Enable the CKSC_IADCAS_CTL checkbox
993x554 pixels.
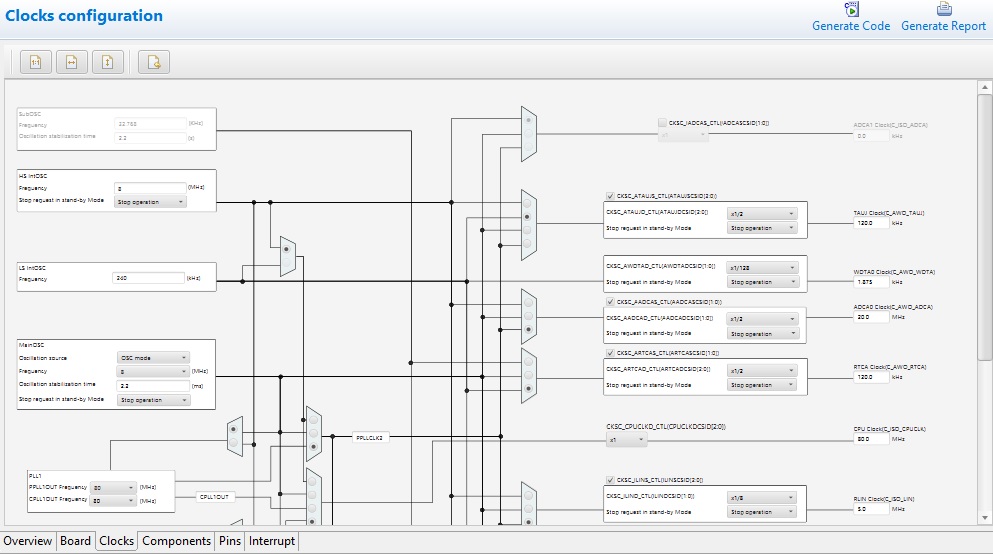point(662,123)
